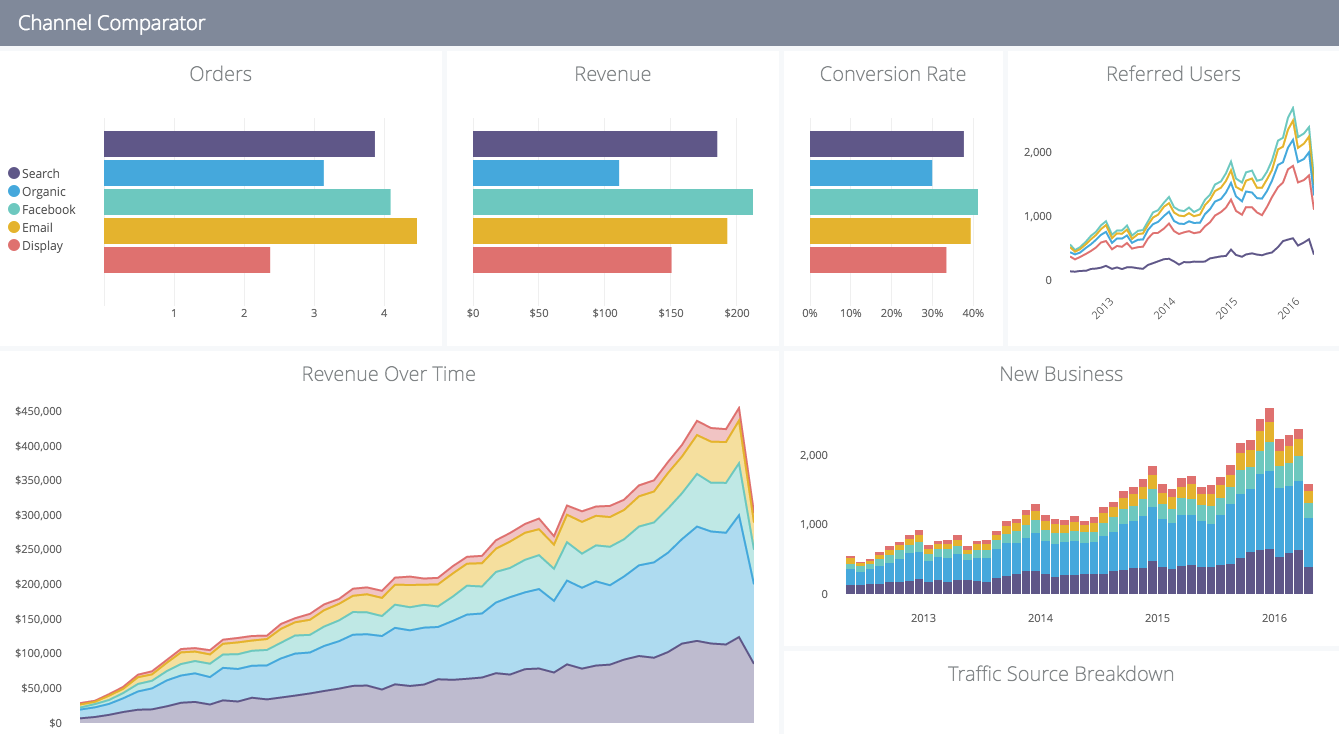Screen dimensions: 1339x734
Task: Click the purple Search legend swatch
Action: pos(12,173)
